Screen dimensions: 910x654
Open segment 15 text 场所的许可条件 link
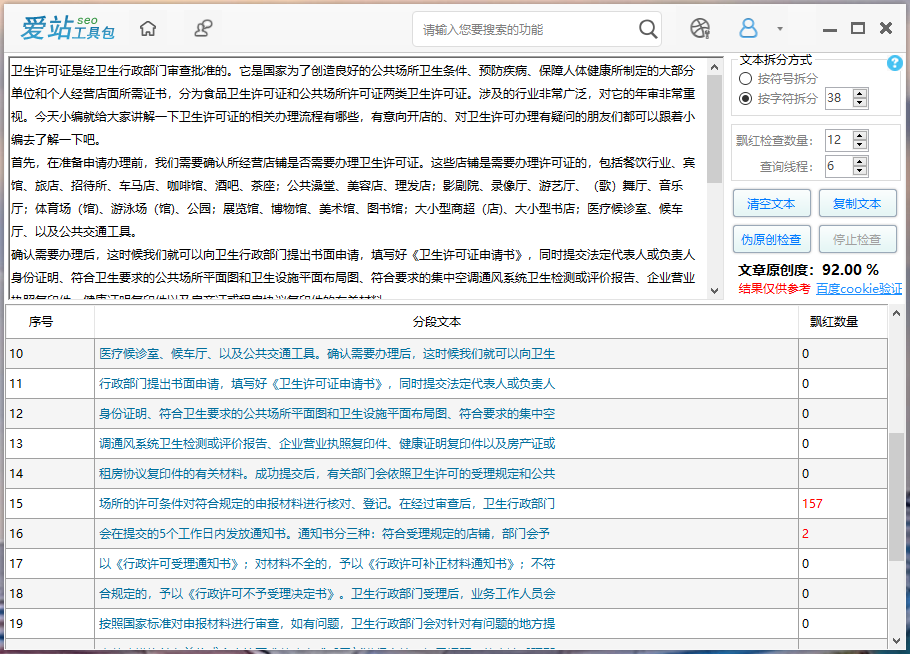[327, 504]
